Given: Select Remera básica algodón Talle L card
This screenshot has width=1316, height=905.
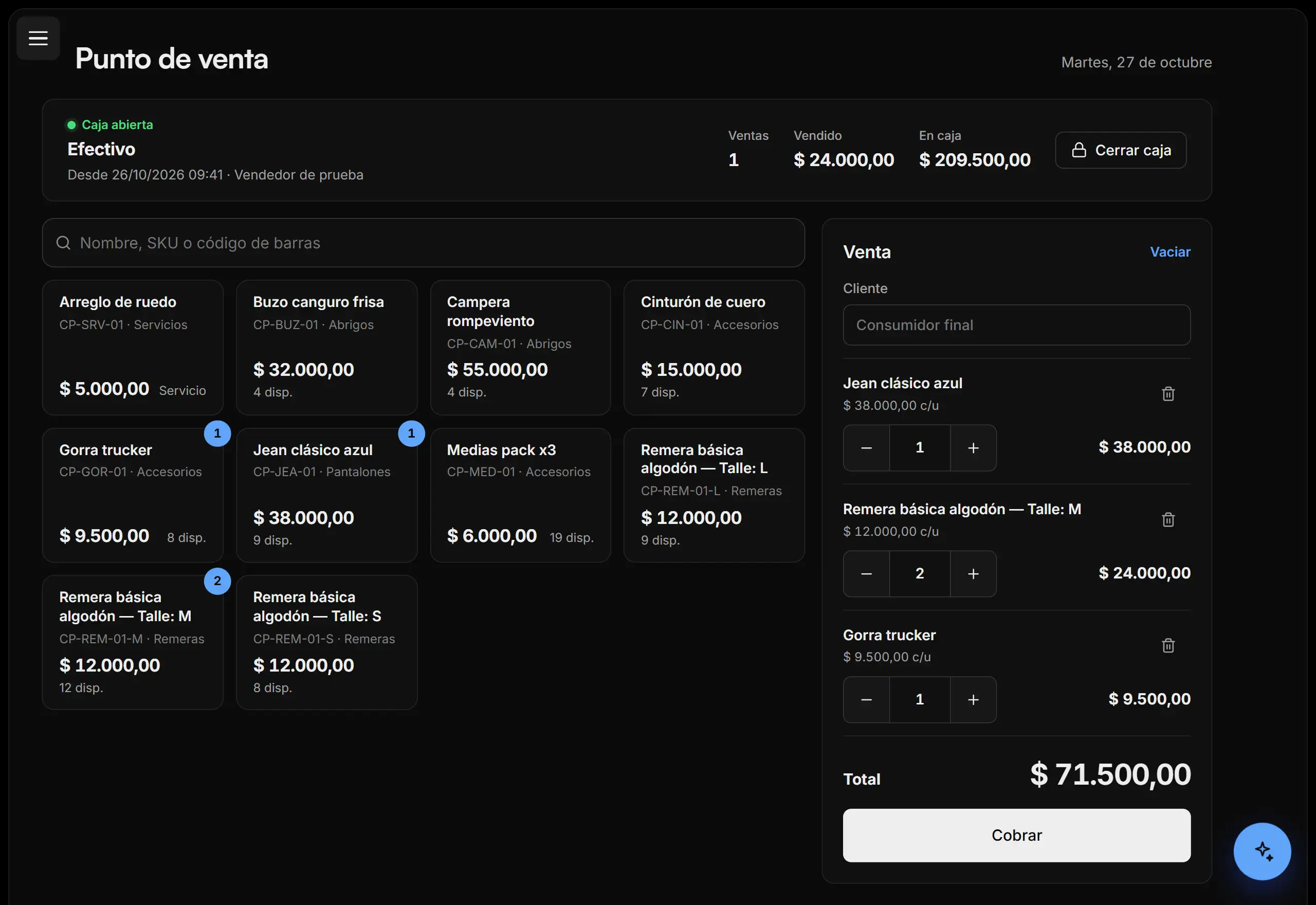Looking at the screenshot, I should pyautogui.click(x=714, y=495).
